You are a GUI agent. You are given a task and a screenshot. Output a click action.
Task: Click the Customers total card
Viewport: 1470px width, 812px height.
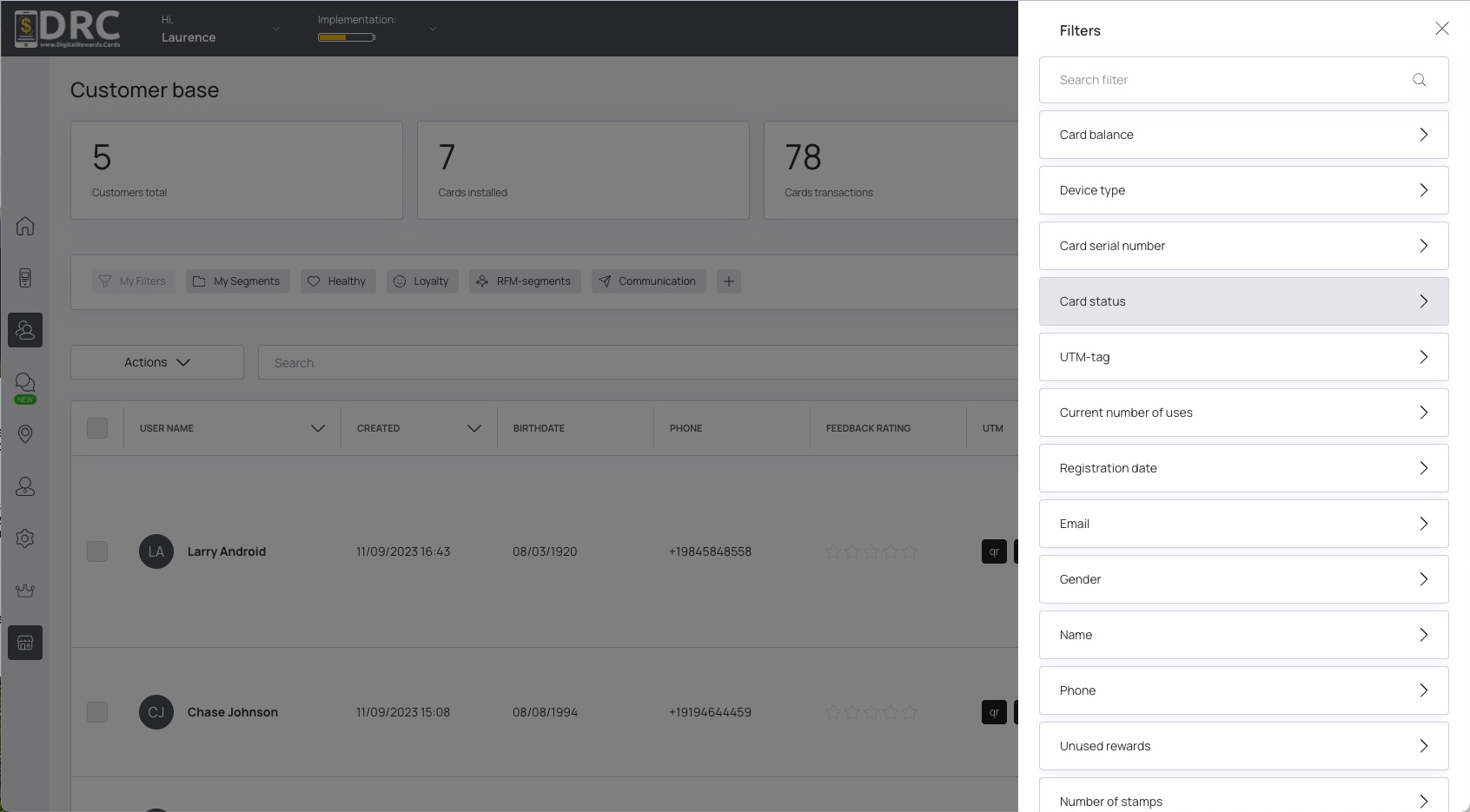[236, 170]
